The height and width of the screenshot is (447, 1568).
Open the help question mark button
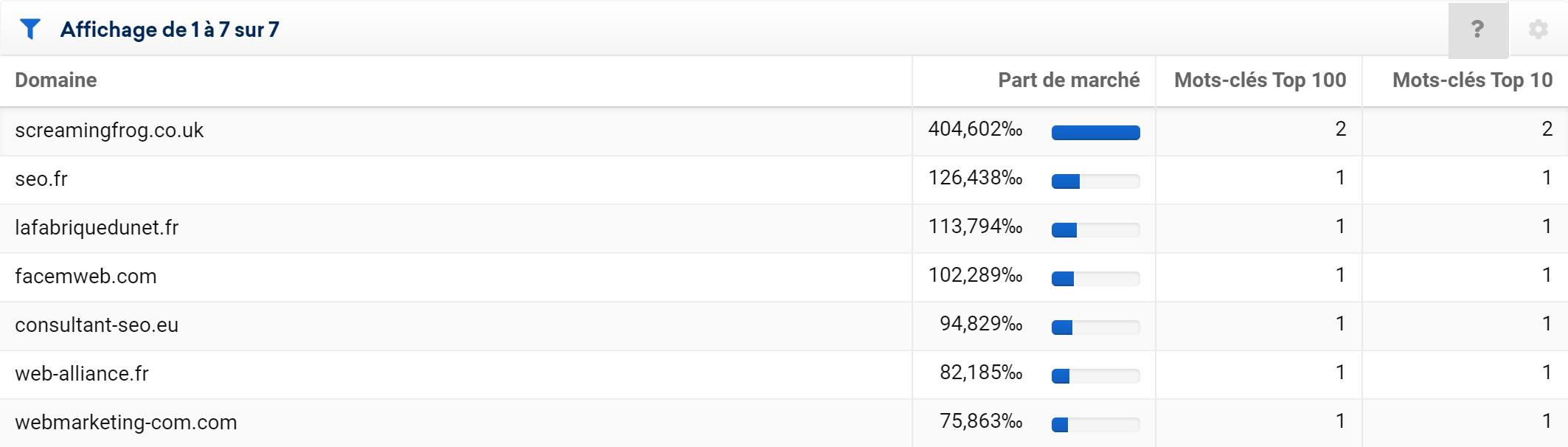(x=1477, y=30)
